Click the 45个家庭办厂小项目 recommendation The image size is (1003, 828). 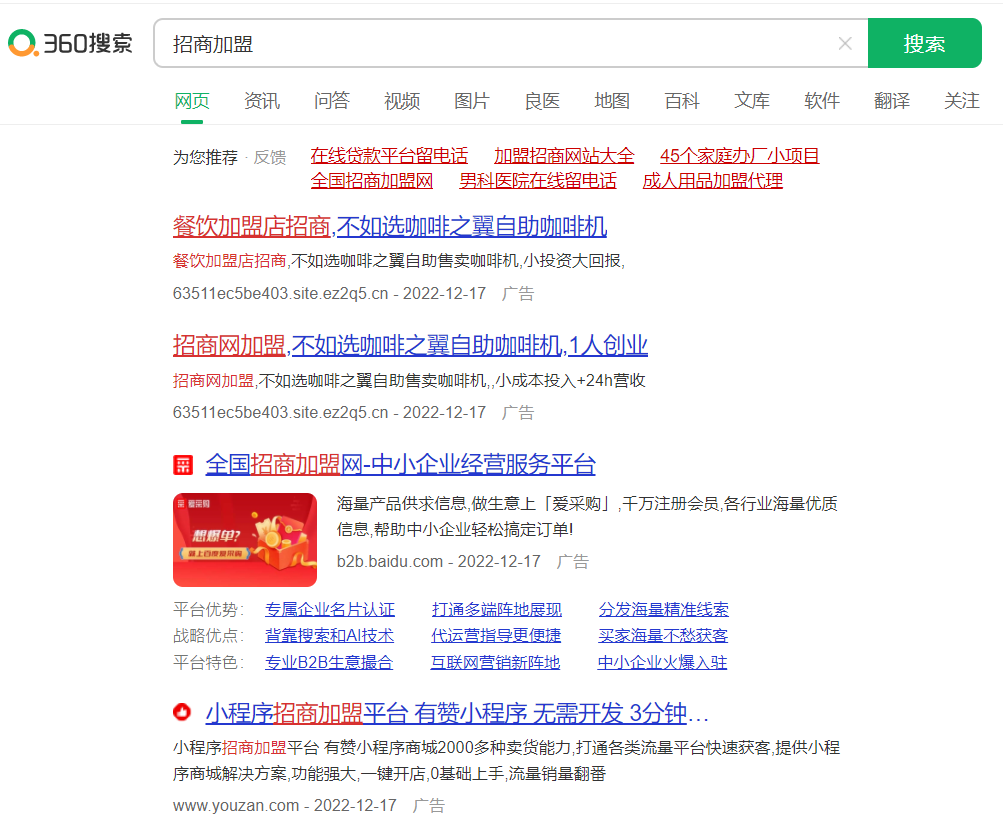[738, 156]
